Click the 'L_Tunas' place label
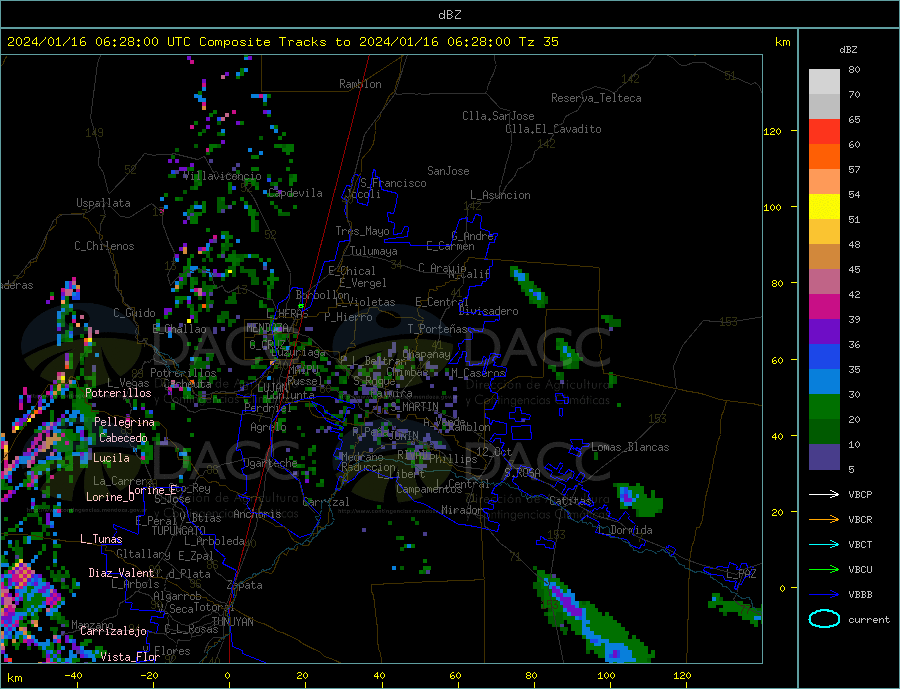The width and height of the screenshot is (900, 689). click(x=101, y=539)
